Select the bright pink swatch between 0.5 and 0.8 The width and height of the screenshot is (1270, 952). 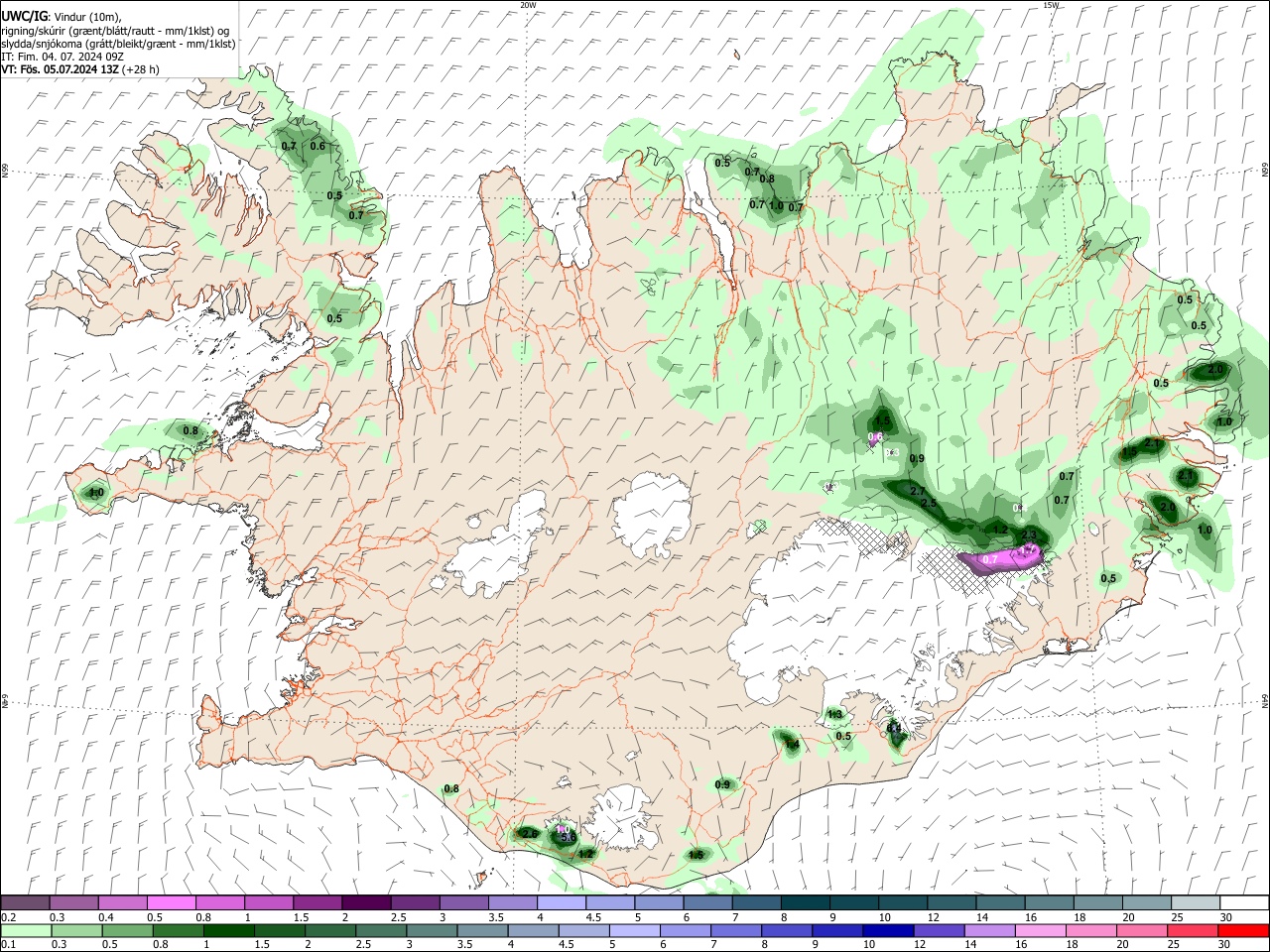(x=171, y=902)
